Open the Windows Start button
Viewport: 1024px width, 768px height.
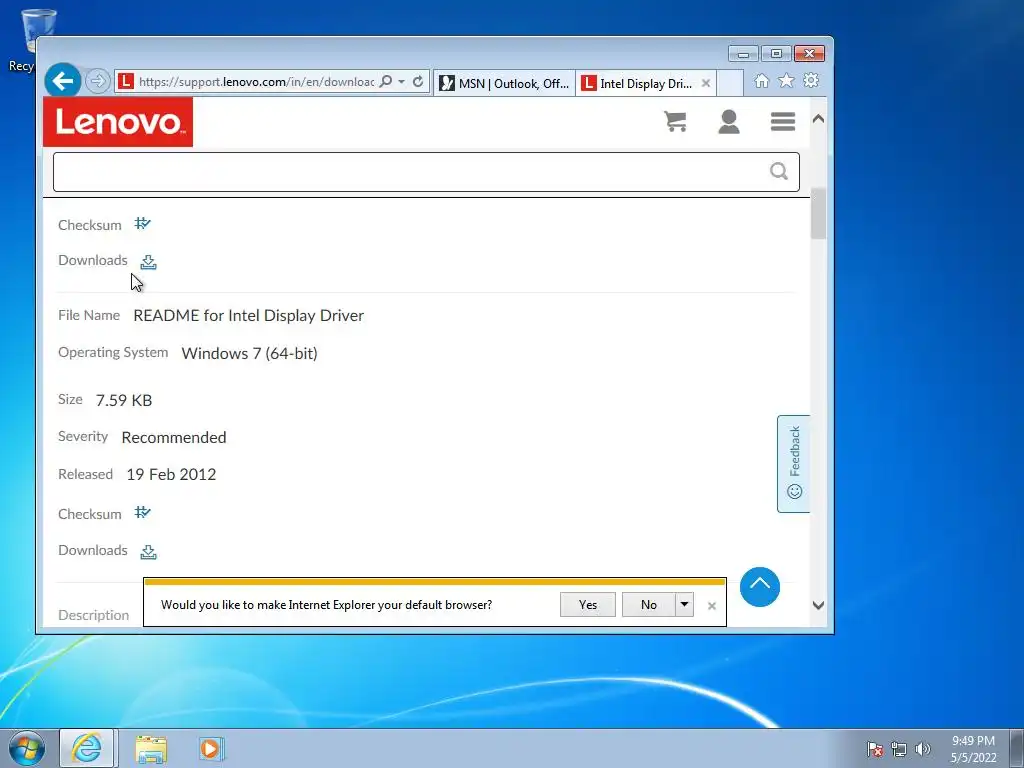pos(26,748)
